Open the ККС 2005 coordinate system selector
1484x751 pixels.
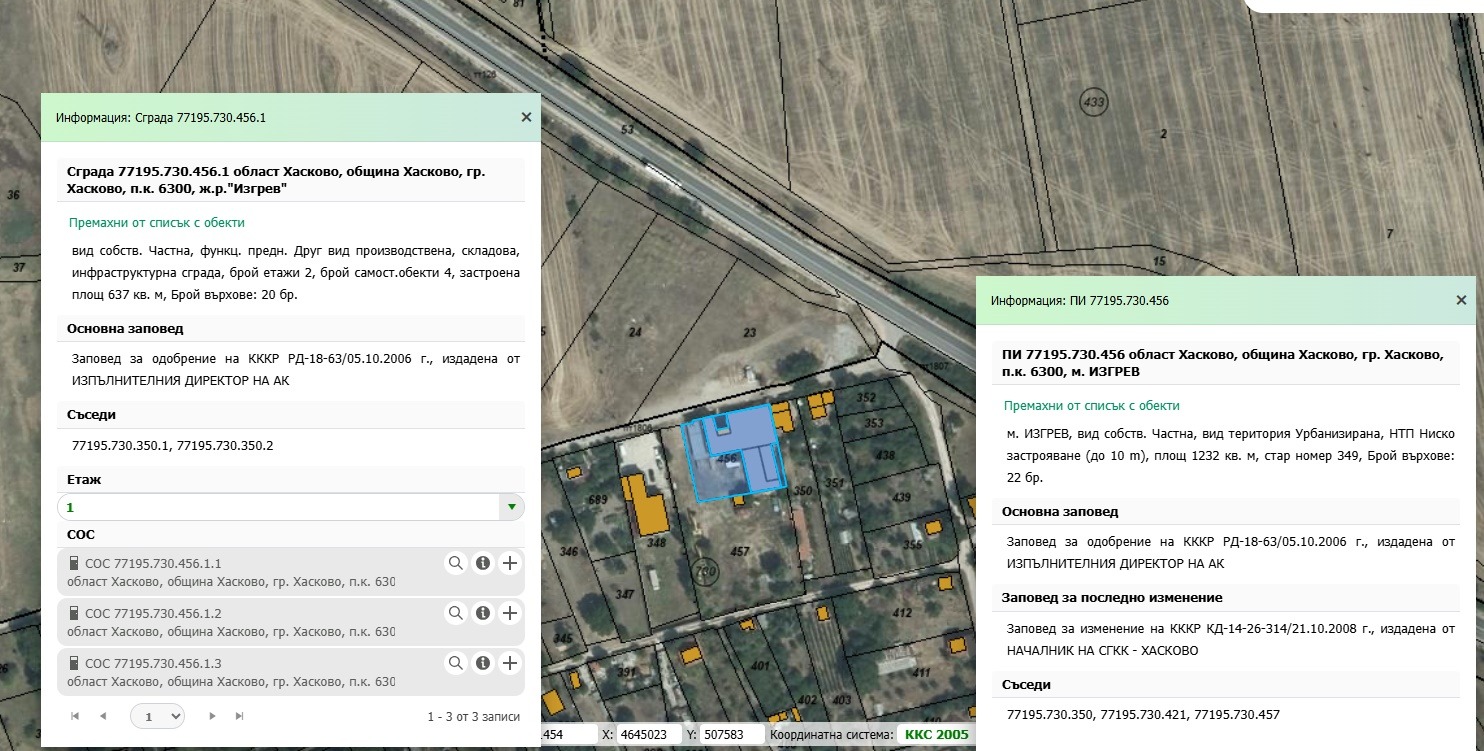pos(936,735)
